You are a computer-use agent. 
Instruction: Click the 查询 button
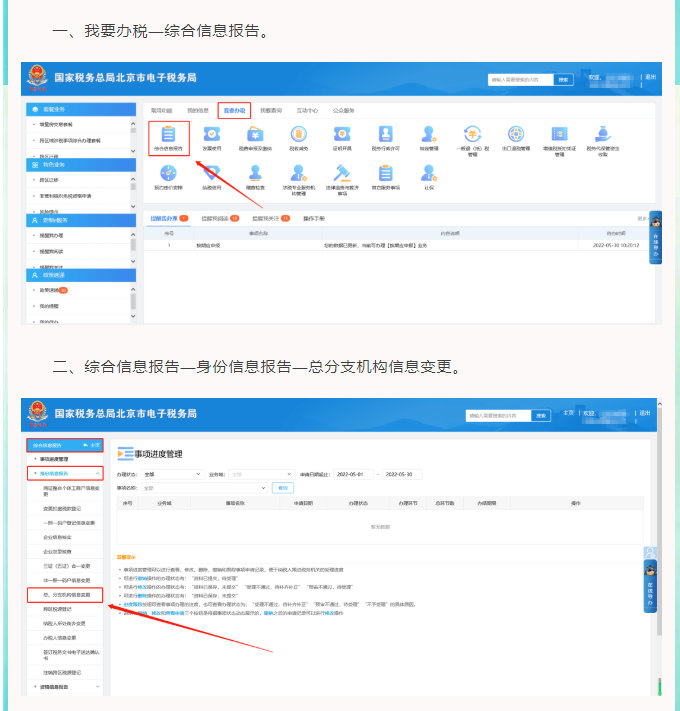click(283, 488)
